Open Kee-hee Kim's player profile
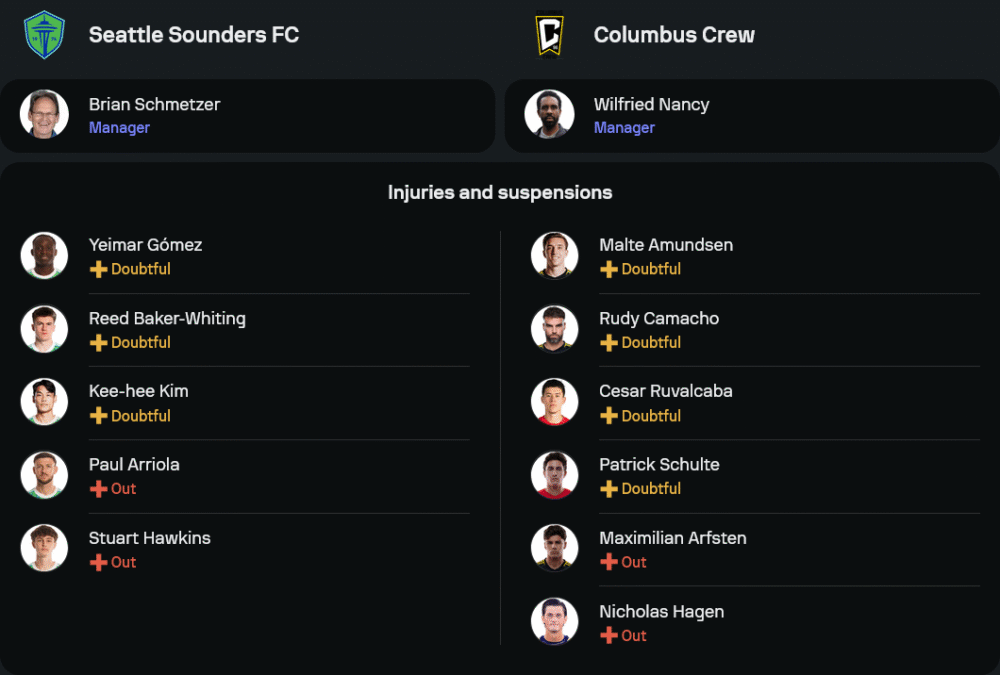The width and height of the screenshot is (1000, 675). tap(138, 391)
